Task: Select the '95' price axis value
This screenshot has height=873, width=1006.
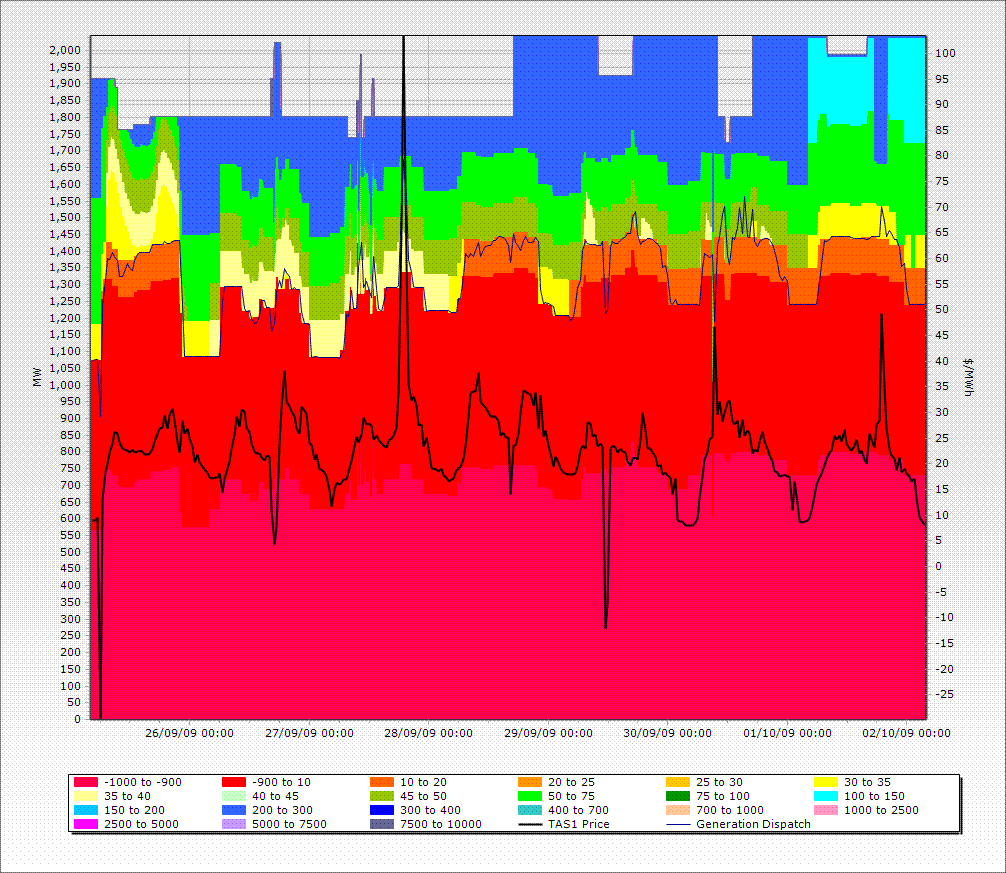Action: pyautogui.click(x=942, y=79)
